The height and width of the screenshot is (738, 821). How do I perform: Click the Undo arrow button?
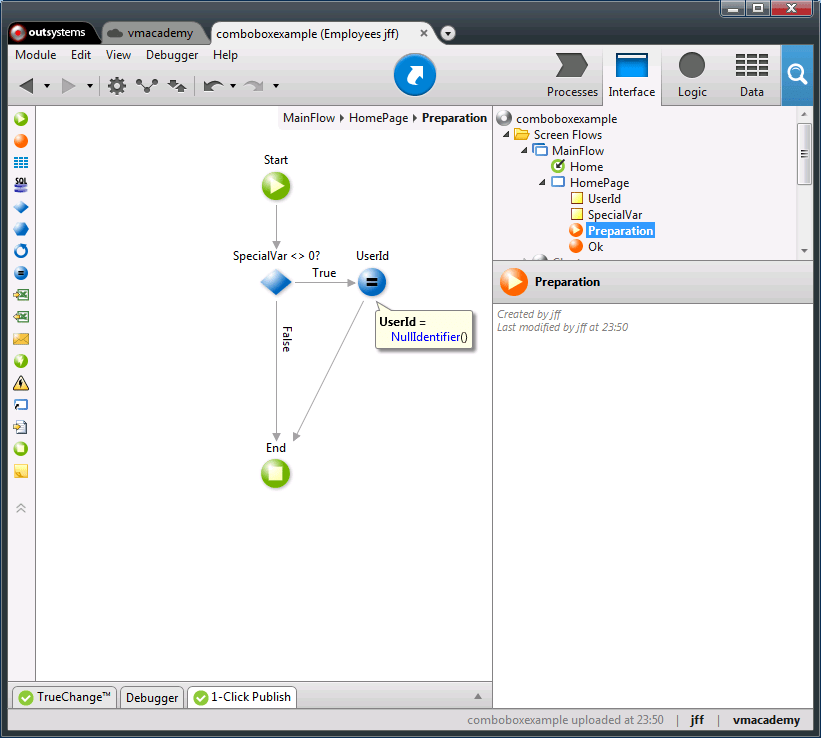click(x=214, y=85)
